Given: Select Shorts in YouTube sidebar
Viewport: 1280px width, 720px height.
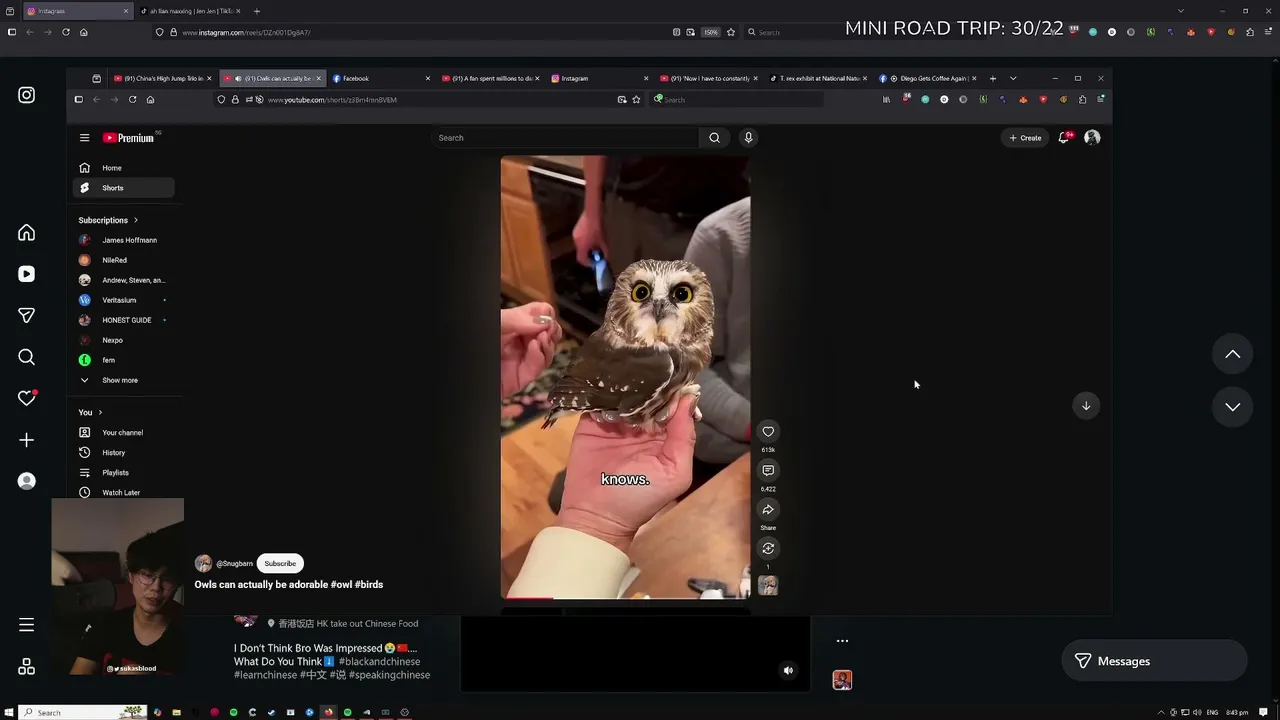Looking at the screenshot, I should 125,188.
